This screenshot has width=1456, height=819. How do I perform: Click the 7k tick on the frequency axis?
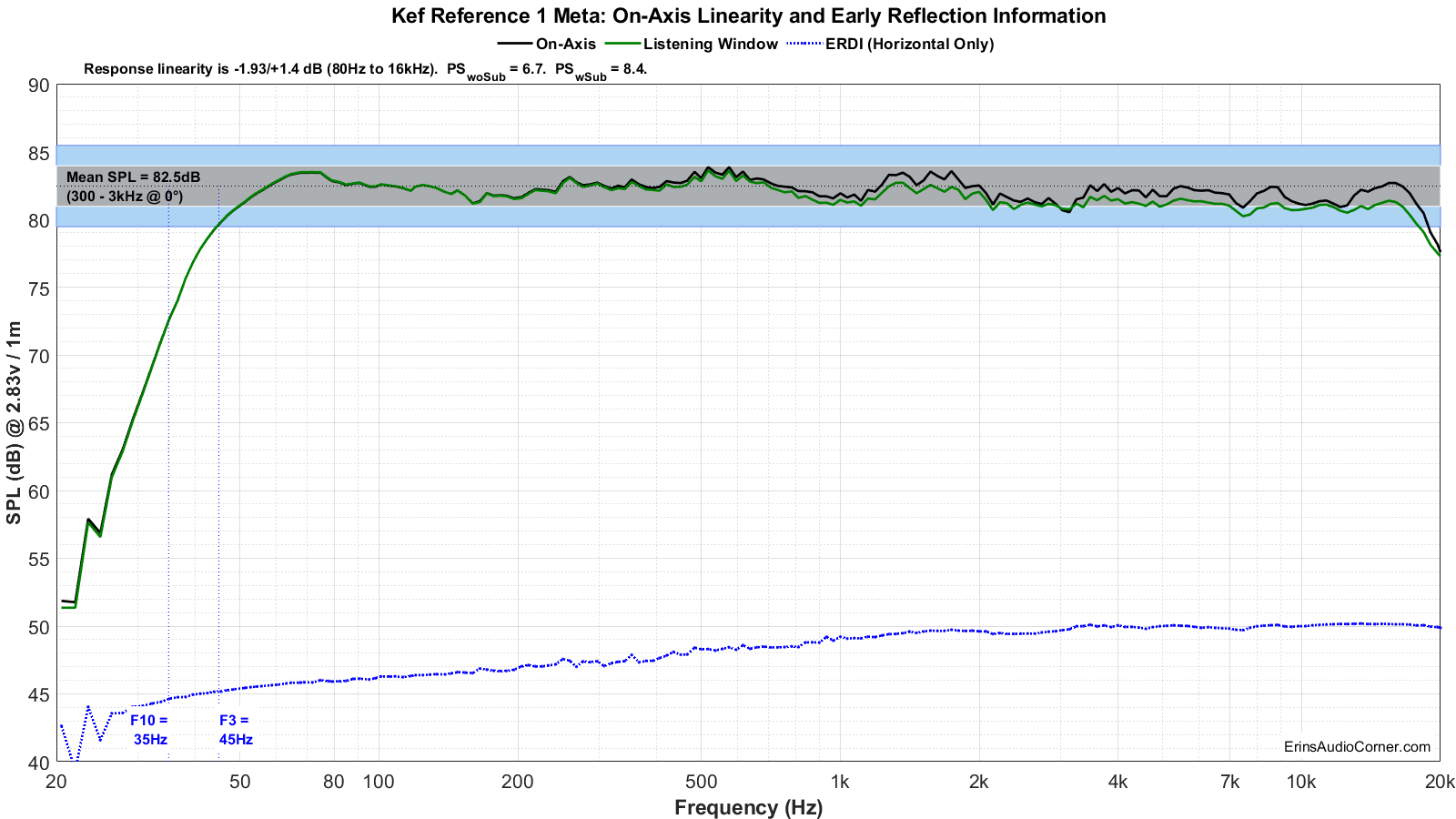pyautogui.click(x=1229, y=782)
